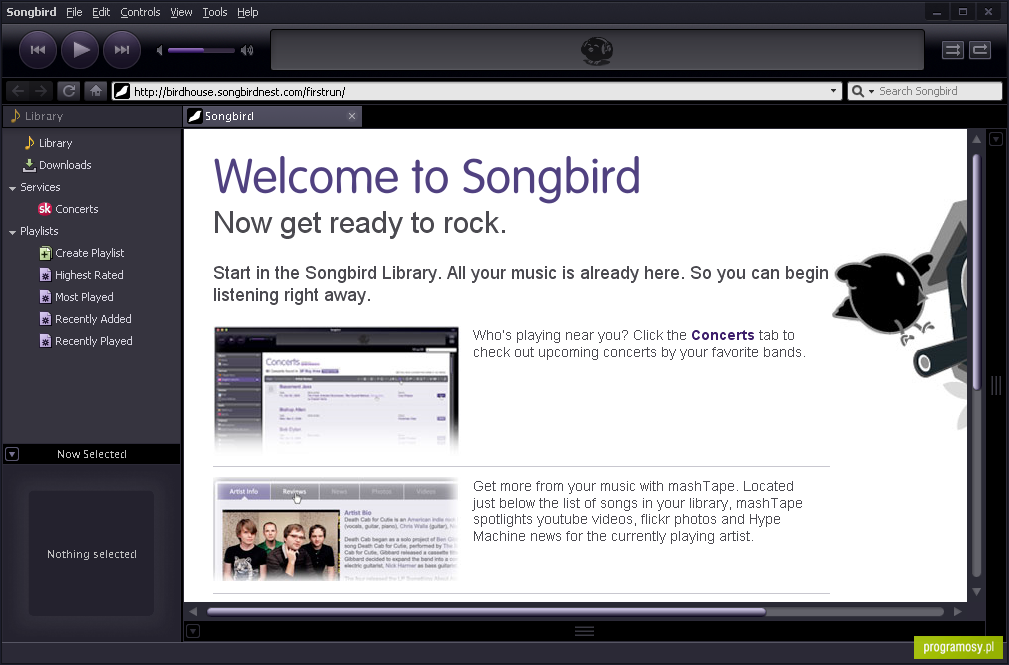This screenshot has height=665, width=1009.
Task: Open the Edit menu
Action: click(101, 12)
